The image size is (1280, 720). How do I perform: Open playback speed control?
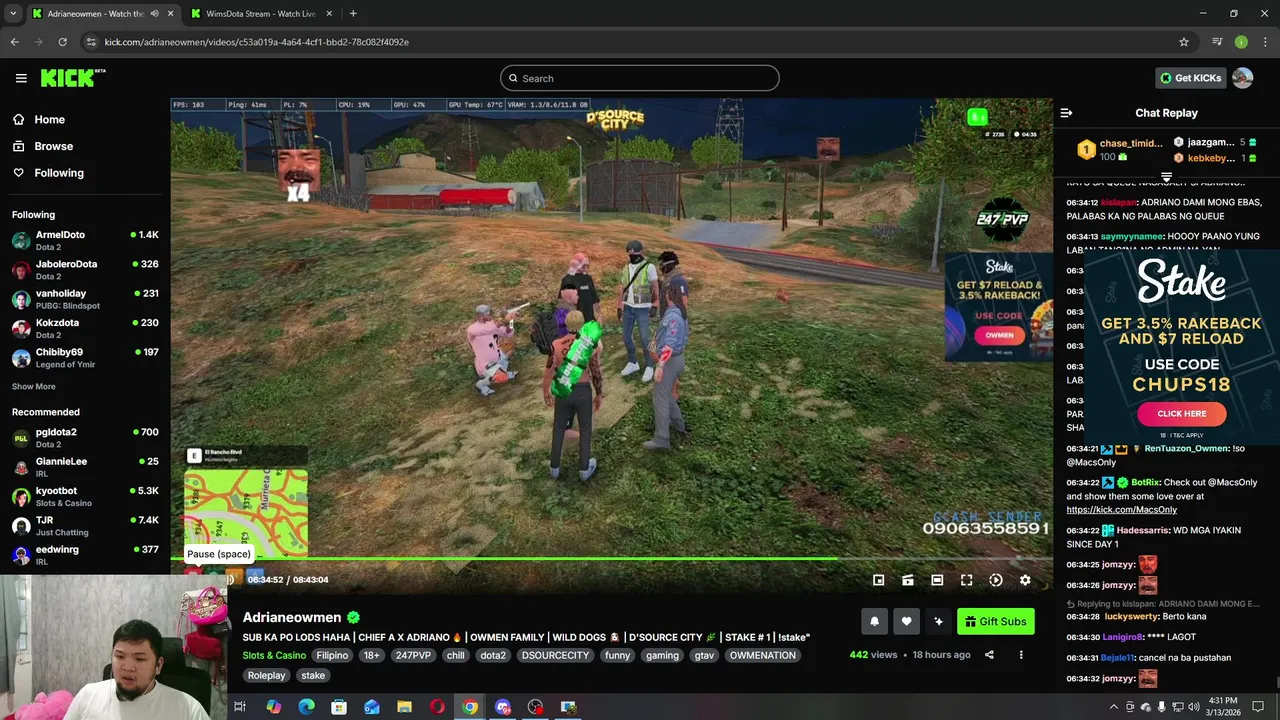pos(996,580)
